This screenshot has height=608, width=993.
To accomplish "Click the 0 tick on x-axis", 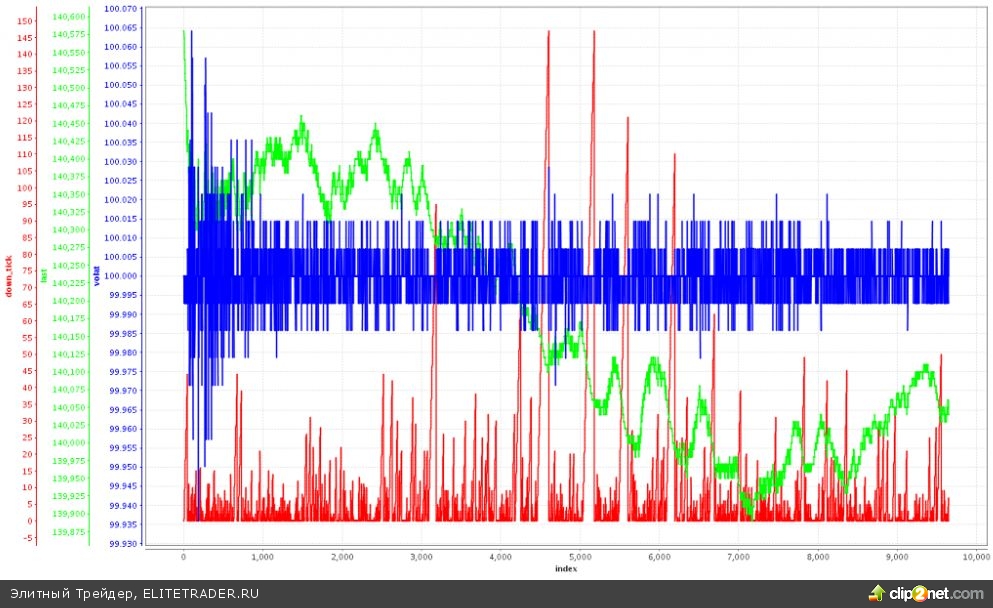I will [184, 557].
